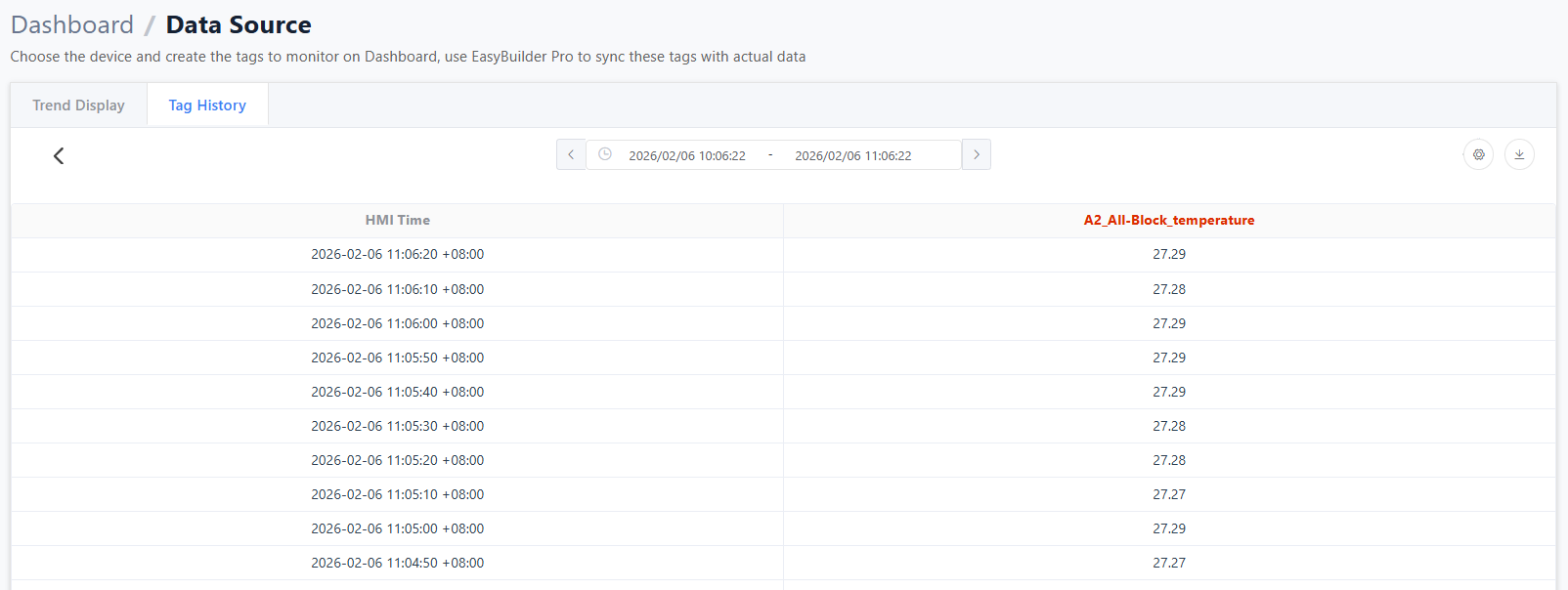
Task: Edit the end date 2026/02/06 11:06:22
Action: pos(852,155)
